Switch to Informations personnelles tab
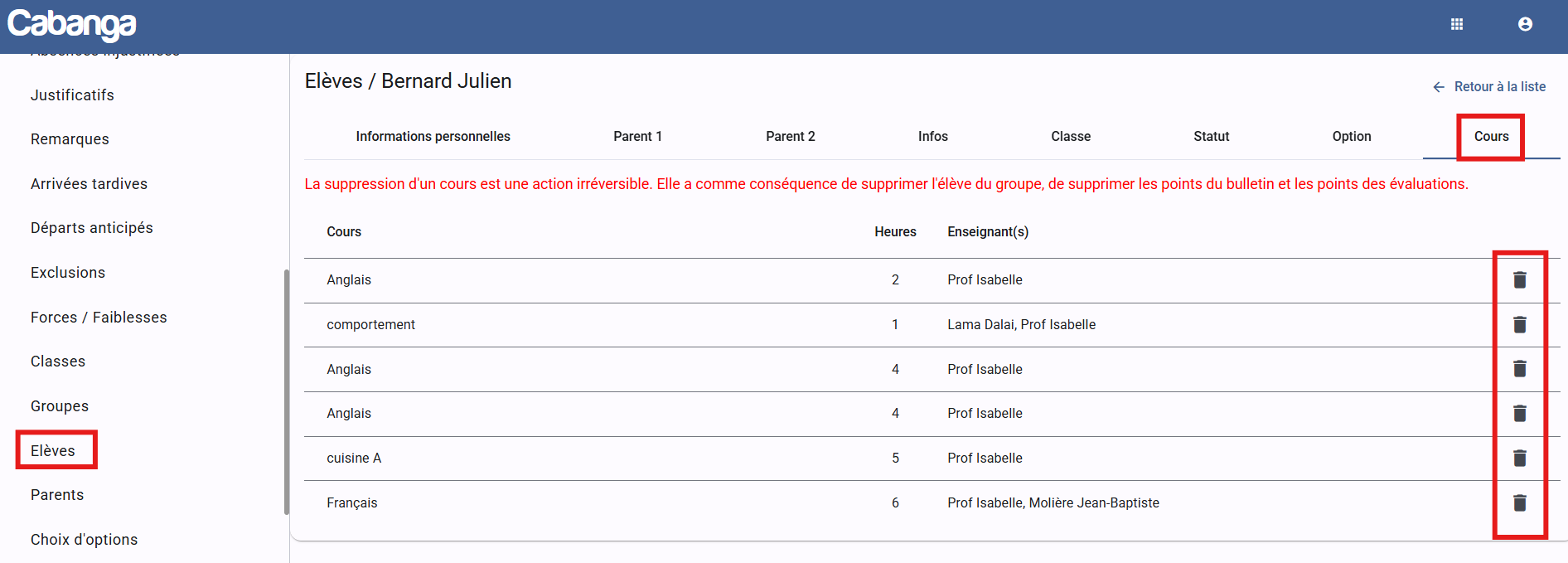This screenshot has height=563, width=1568. pyautogui.click(x=433, y=137)
